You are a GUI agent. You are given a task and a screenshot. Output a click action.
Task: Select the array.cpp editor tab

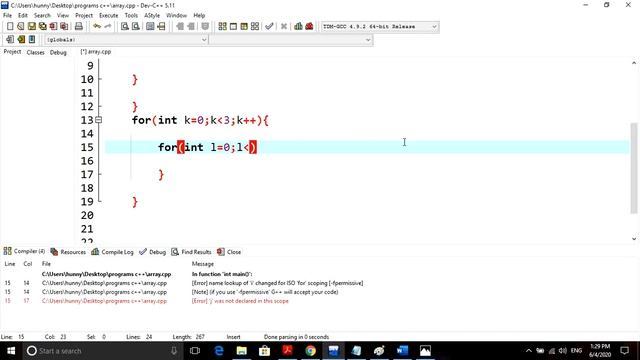[96, 52]
